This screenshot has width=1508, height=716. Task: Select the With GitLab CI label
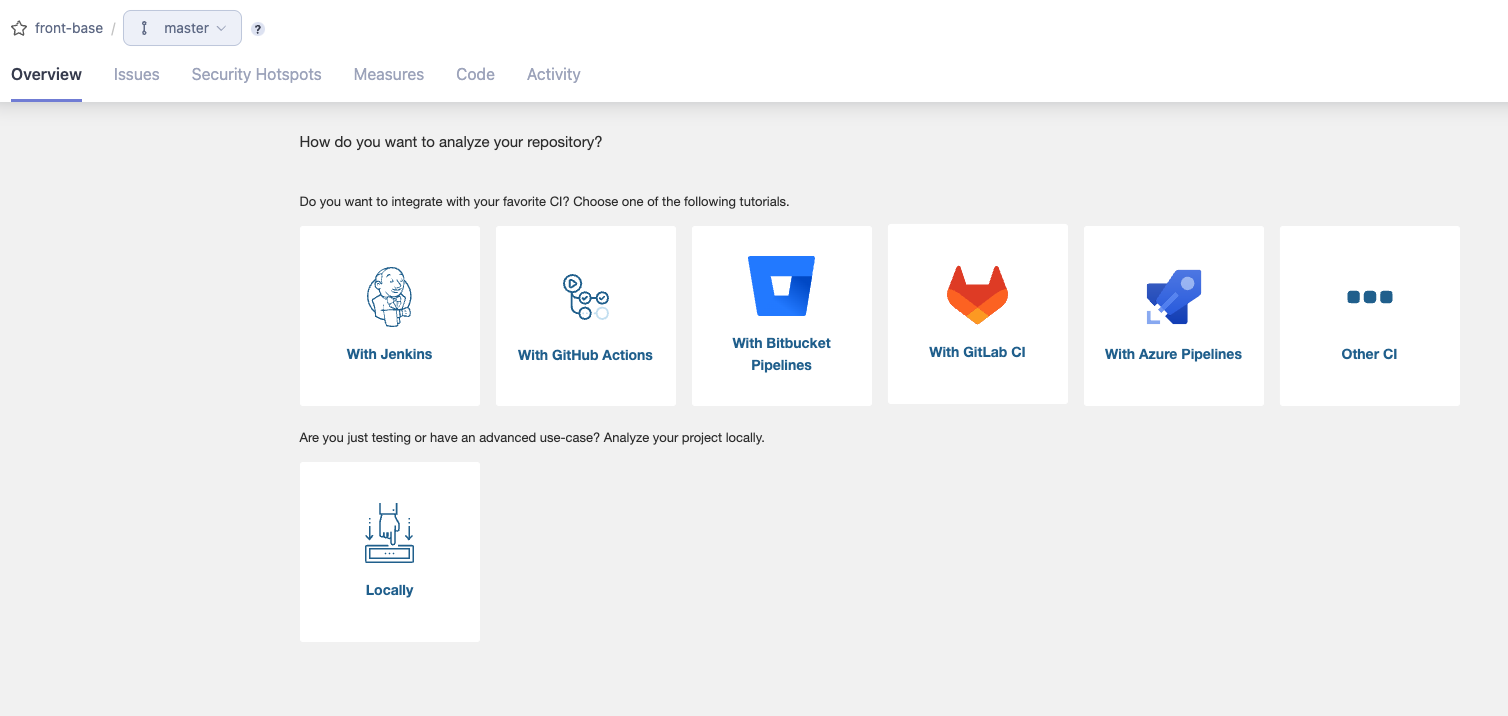(977, 352)
